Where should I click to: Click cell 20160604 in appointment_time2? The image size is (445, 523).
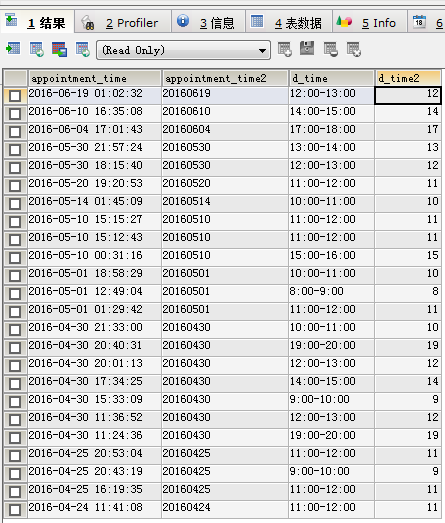point(225,132)
